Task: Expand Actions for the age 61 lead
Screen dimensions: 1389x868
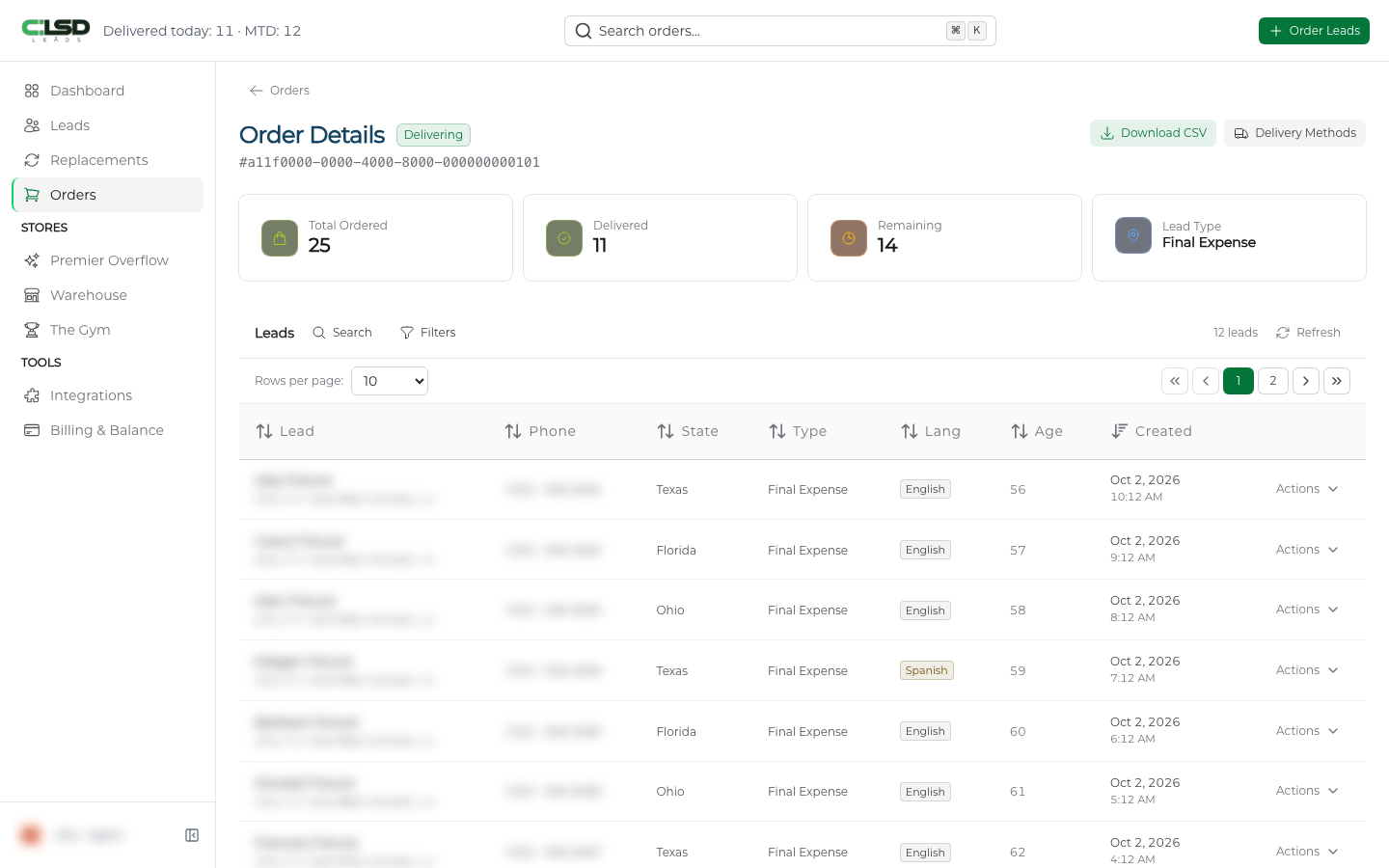Action: tap(1307, 791)
